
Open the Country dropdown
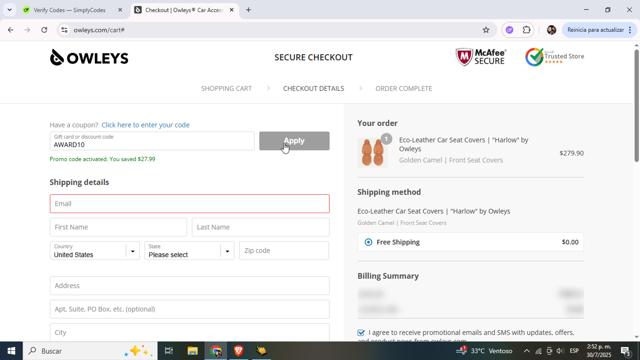[94, 251]
